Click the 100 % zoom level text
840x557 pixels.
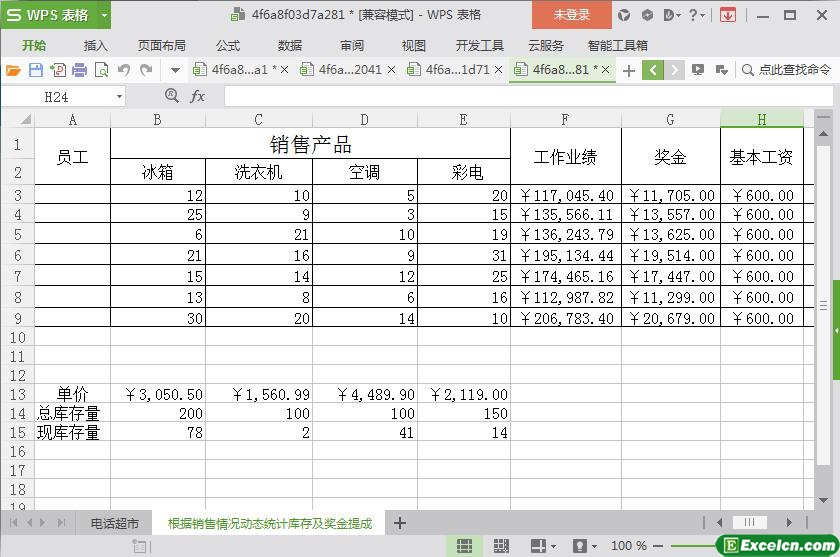629,546
